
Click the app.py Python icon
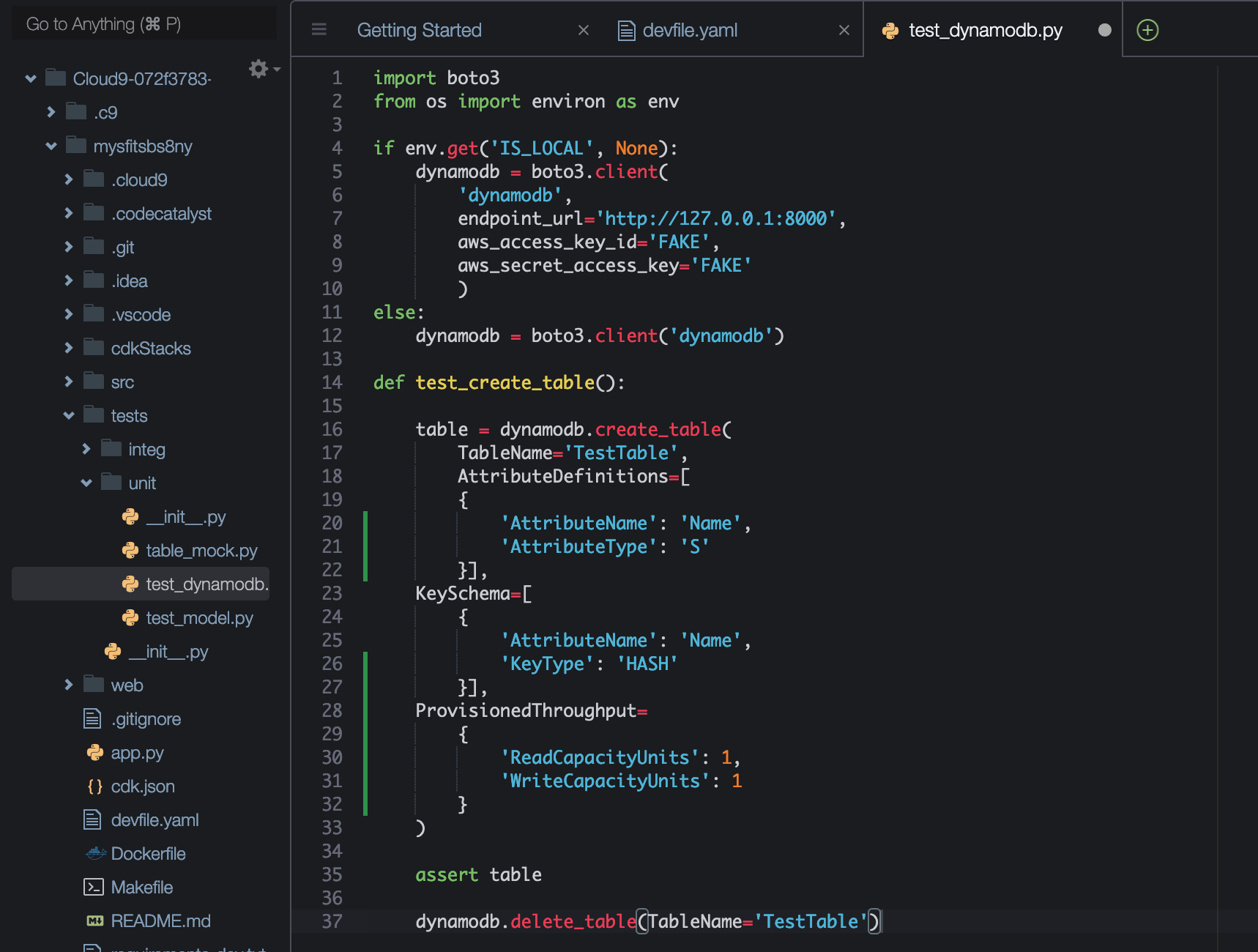point(94,752)
